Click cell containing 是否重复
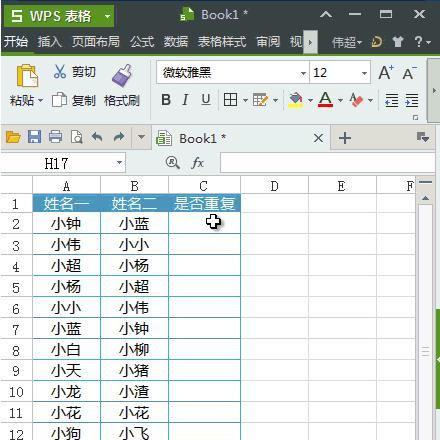This screenshot has height=440, width=440. [204, 203]
